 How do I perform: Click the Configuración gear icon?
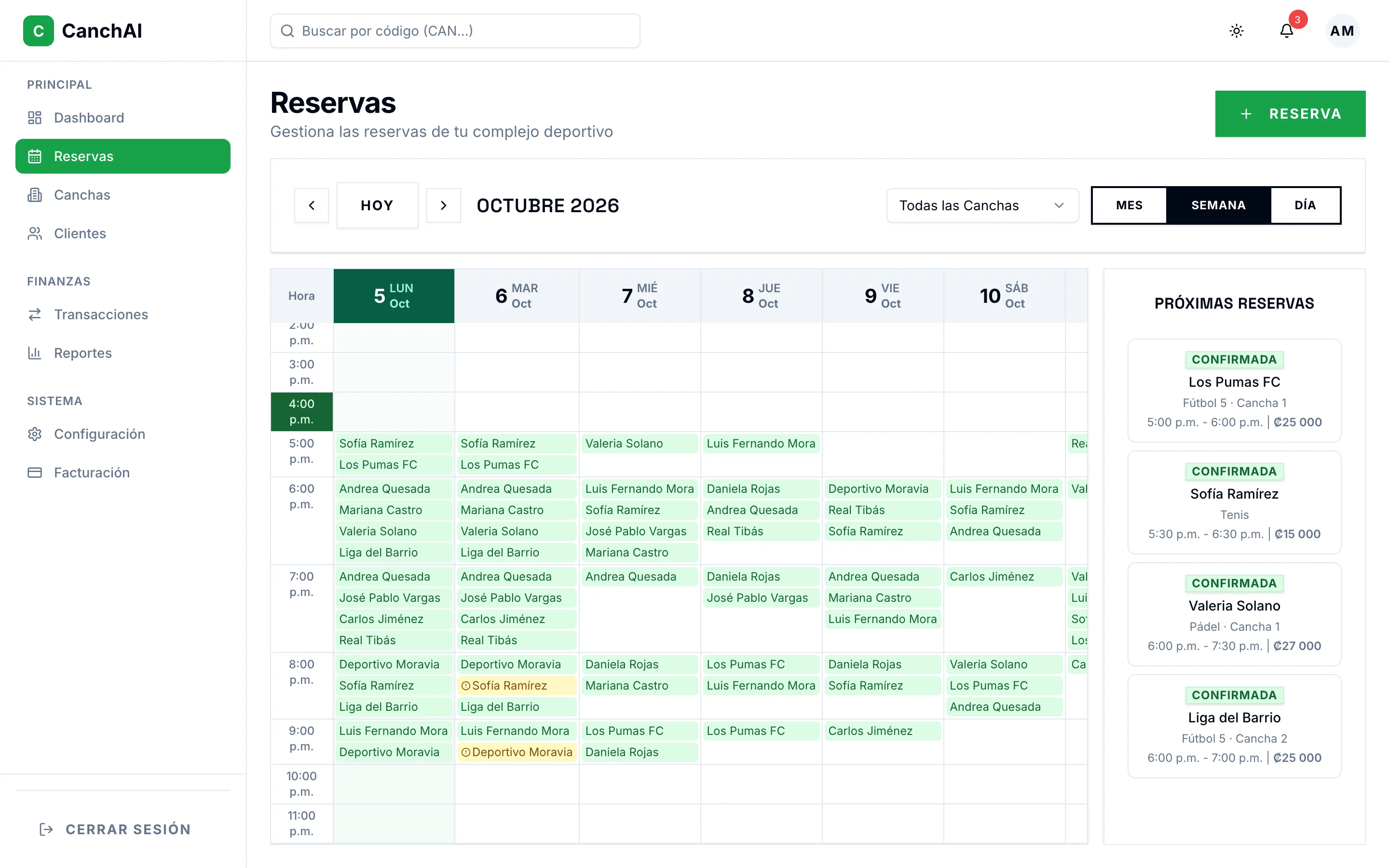[x=35, y=434]
